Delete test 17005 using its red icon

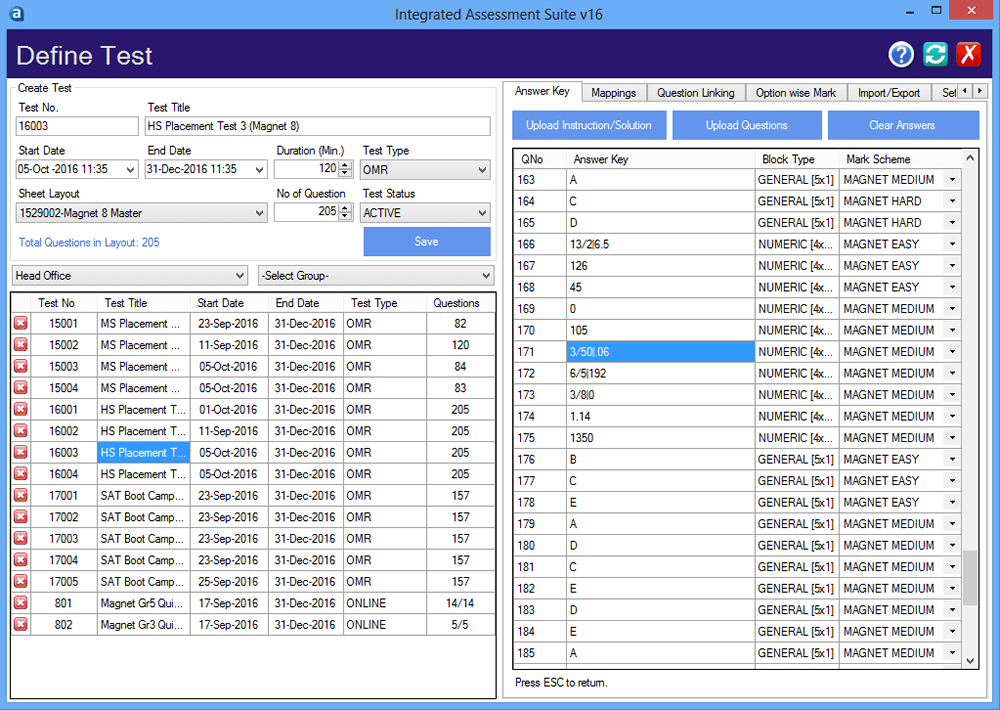[x=21, y=582]
